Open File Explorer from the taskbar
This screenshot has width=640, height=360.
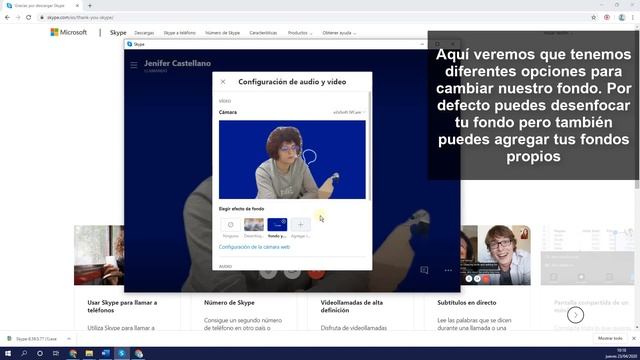pyautogui.click(x=89, y=353)
